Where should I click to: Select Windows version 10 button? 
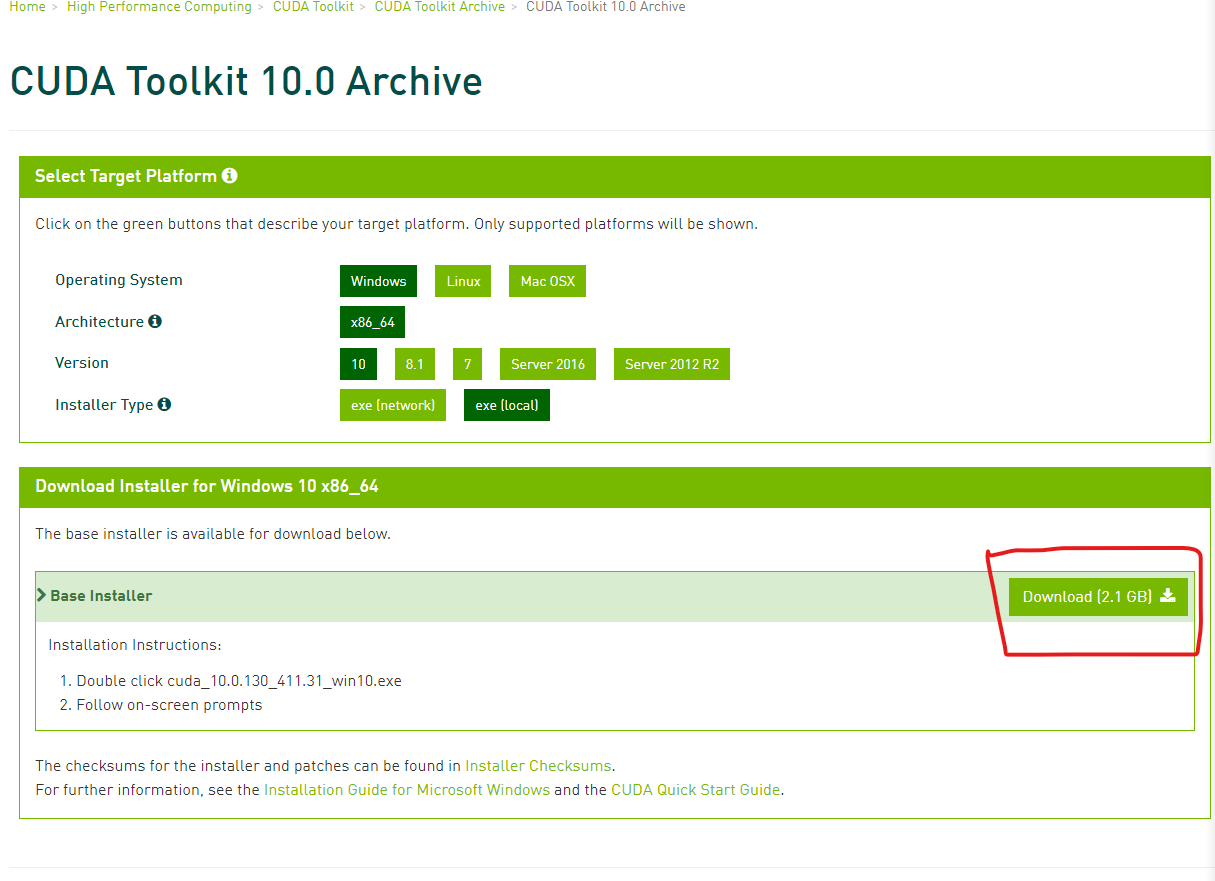pyautogui.click(x=358, y=364)
